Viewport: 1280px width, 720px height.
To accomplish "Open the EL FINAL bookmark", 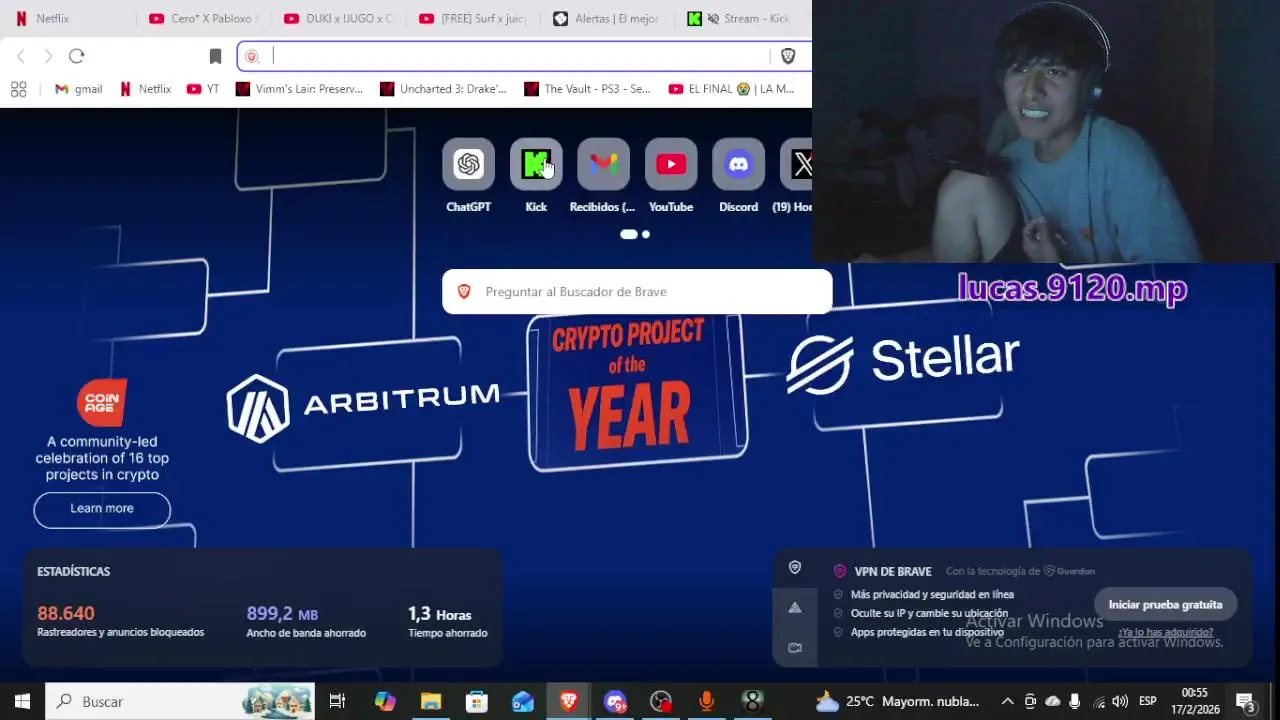I will [731, 89].
